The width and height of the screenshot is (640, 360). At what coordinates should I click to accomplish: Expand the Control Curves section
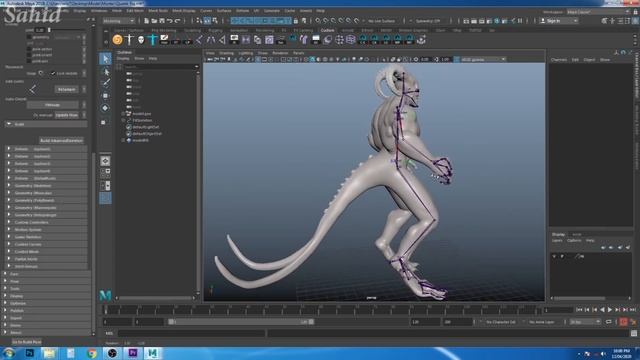tap(46, 244)
